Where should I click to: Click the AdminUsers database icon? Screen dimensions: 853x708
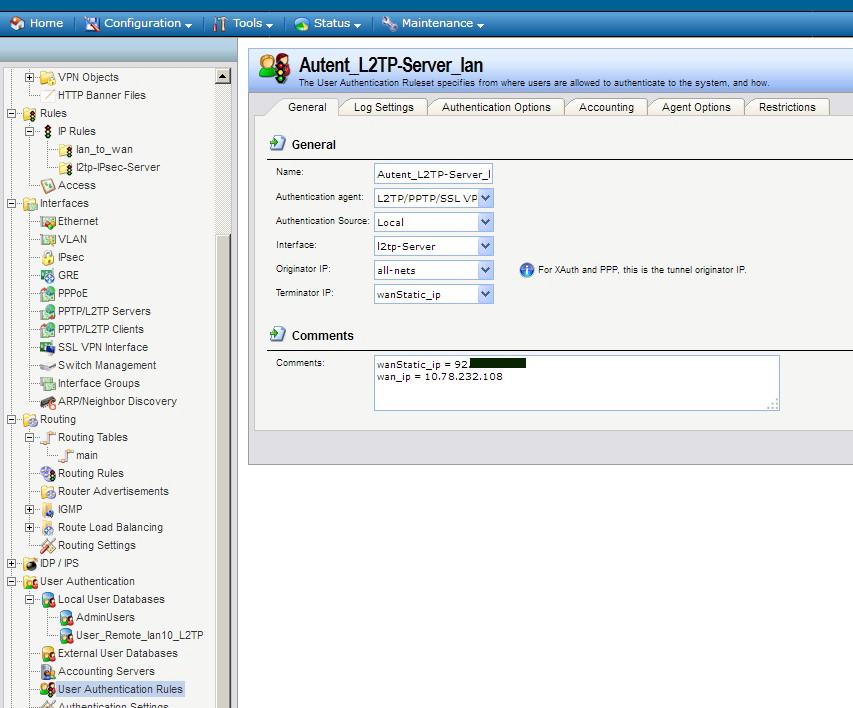66,618
